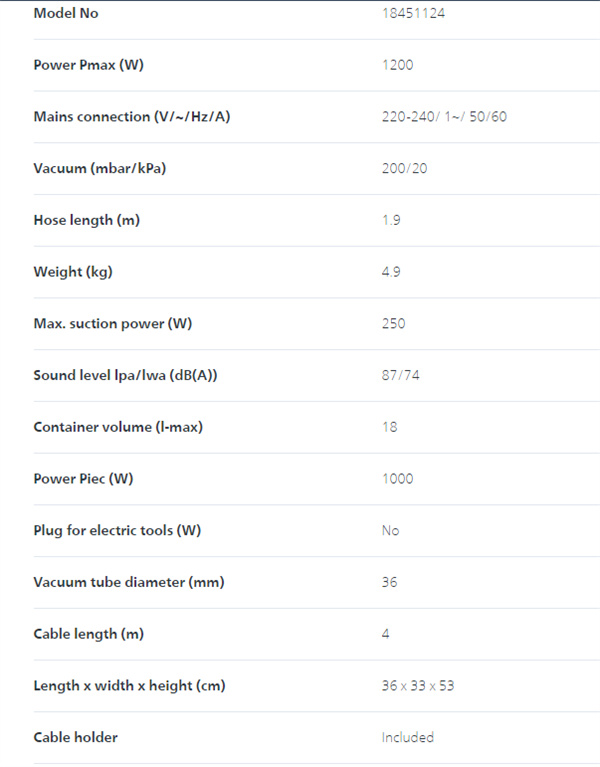Click the Mains connection row label
Viewport: 600px width, 767px height.
coord(132,117)
